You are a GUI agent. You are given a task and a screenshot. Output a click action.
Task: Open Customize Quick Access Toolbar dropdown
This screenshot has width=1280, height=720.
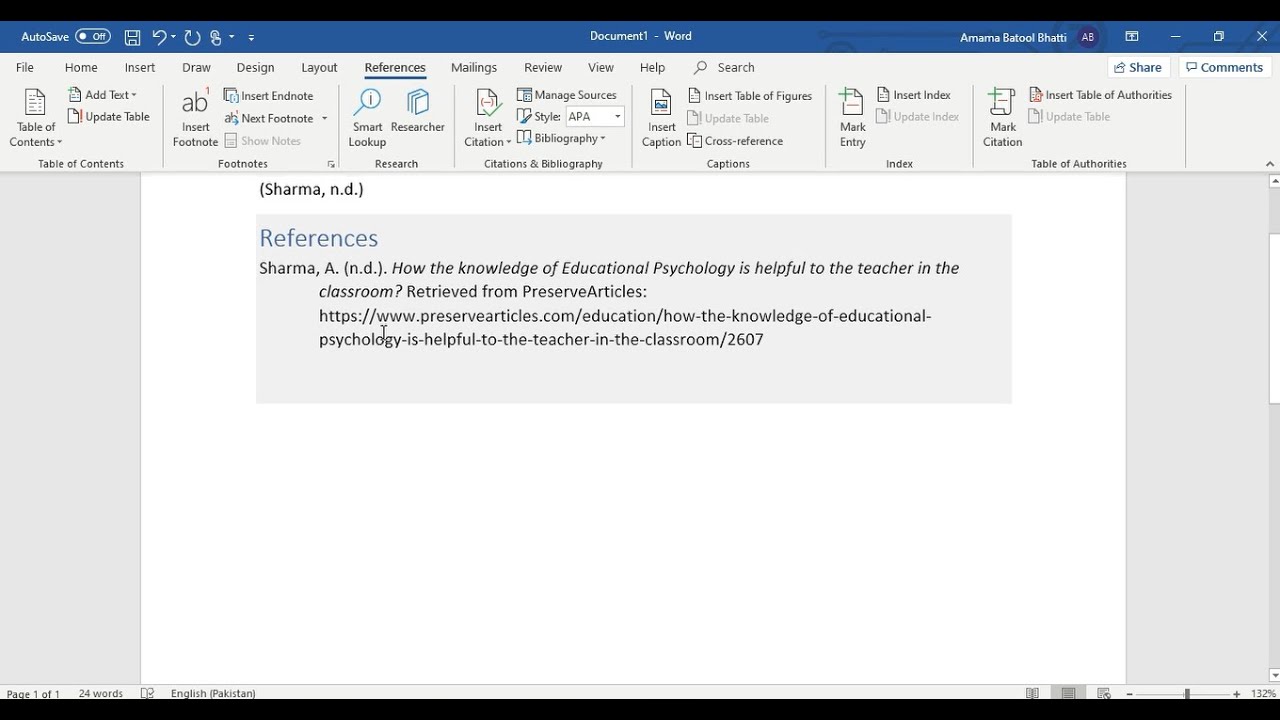click(251, 37)
